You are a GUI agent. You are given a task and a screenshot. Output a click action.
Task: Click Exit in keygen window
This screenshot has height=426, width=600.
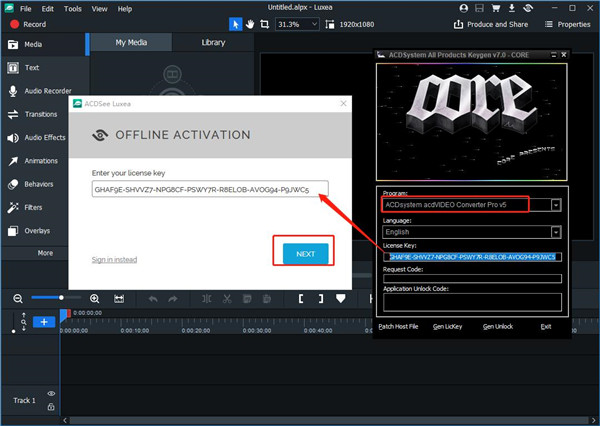point(546,326)
